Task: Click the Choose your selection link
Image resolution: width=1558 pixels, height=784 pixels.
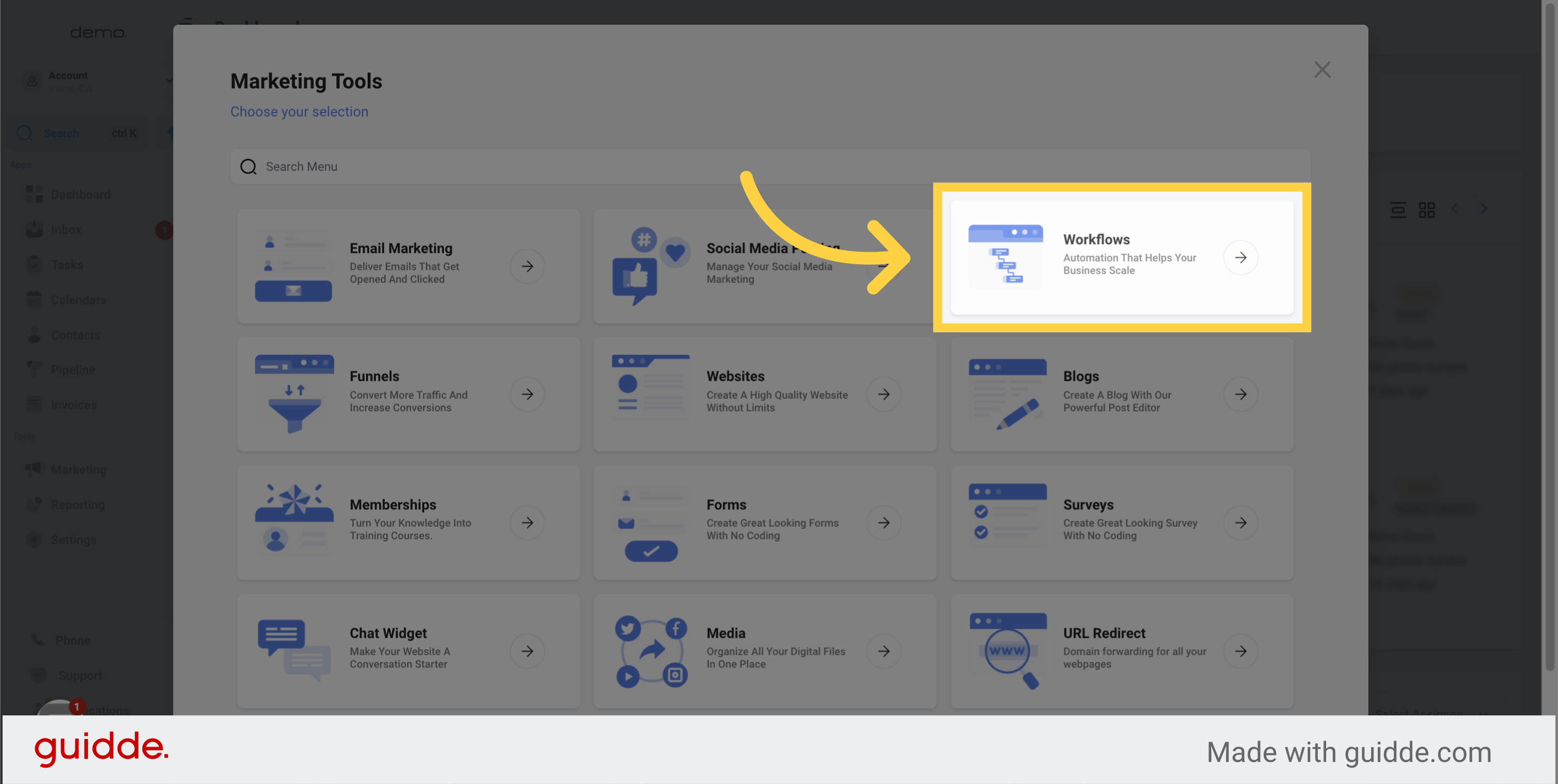Action: [300, 111]
